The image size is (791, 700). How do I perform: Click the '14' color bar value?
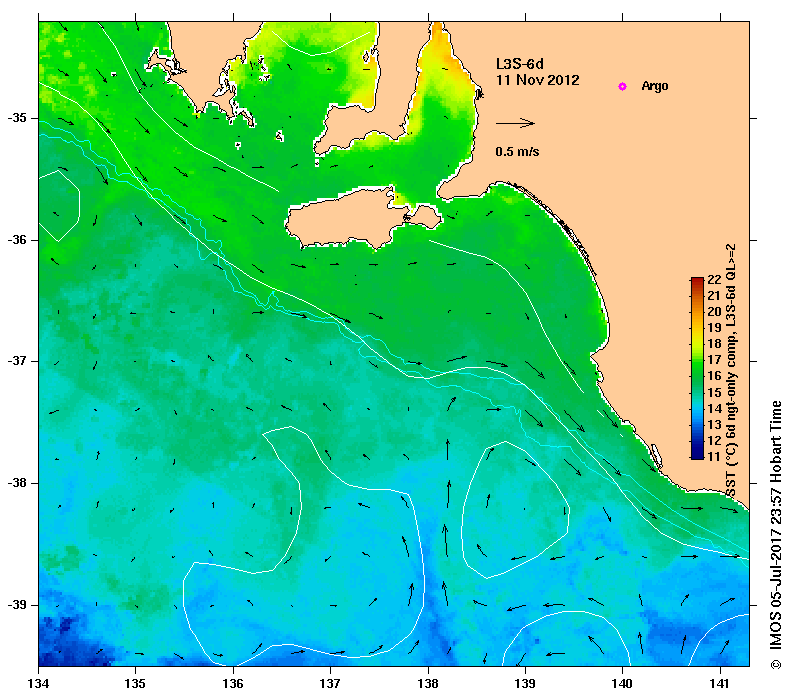coord(714,409)
